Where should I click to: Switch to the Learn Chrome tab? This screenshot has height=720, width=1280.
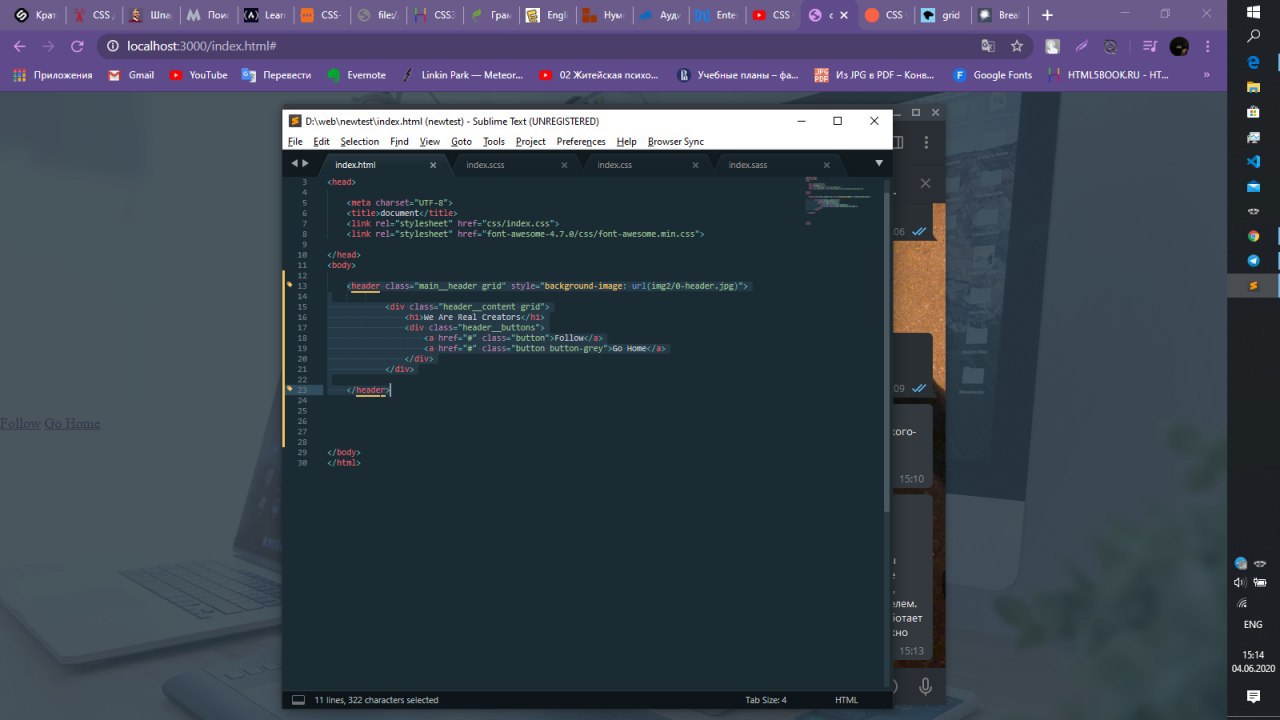pyautogui.click(x=265, y=15)
